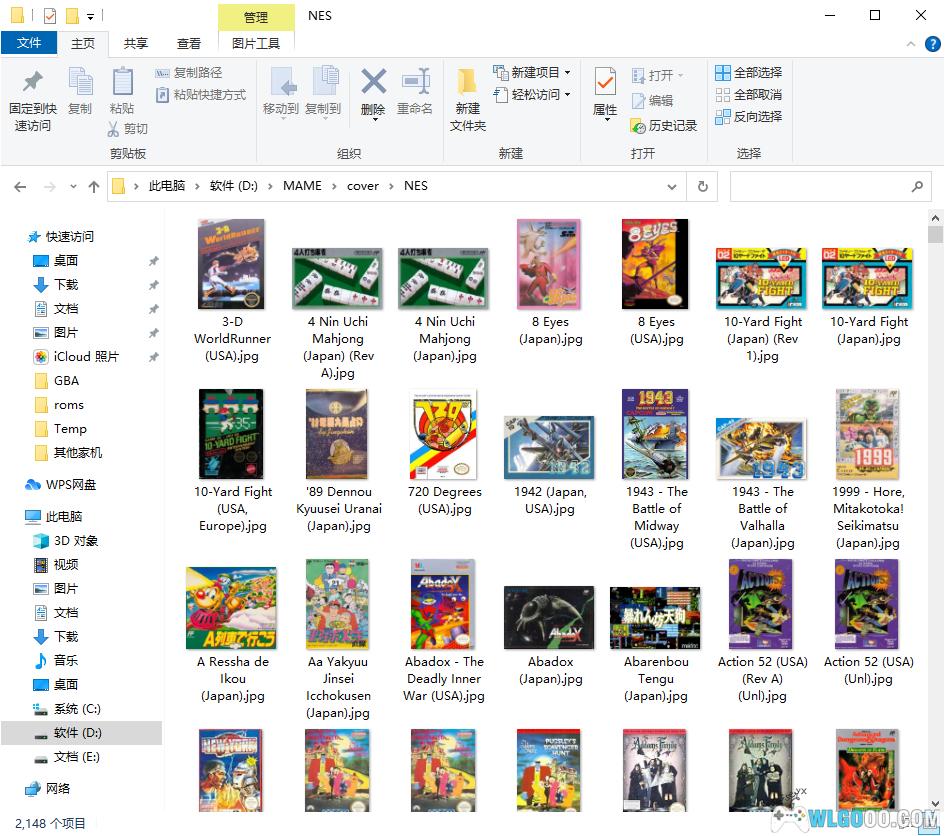The width and height of the screenshot is (945, 836).
Task: Click the 重命名 (Rename) icon
Action: (x=415, y=82)
